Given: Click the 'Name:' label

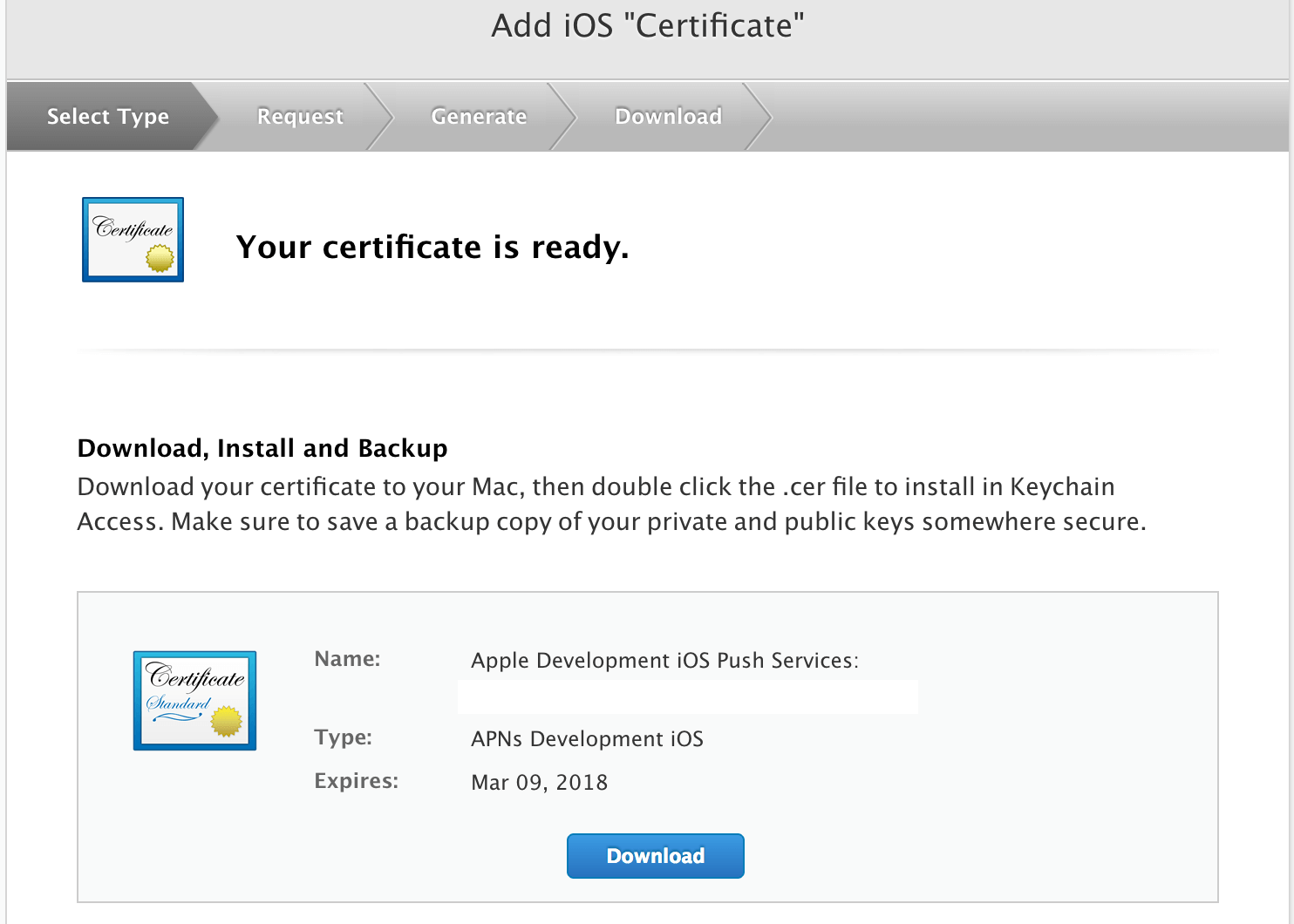Looking at the screenshot, I should 347,659.
